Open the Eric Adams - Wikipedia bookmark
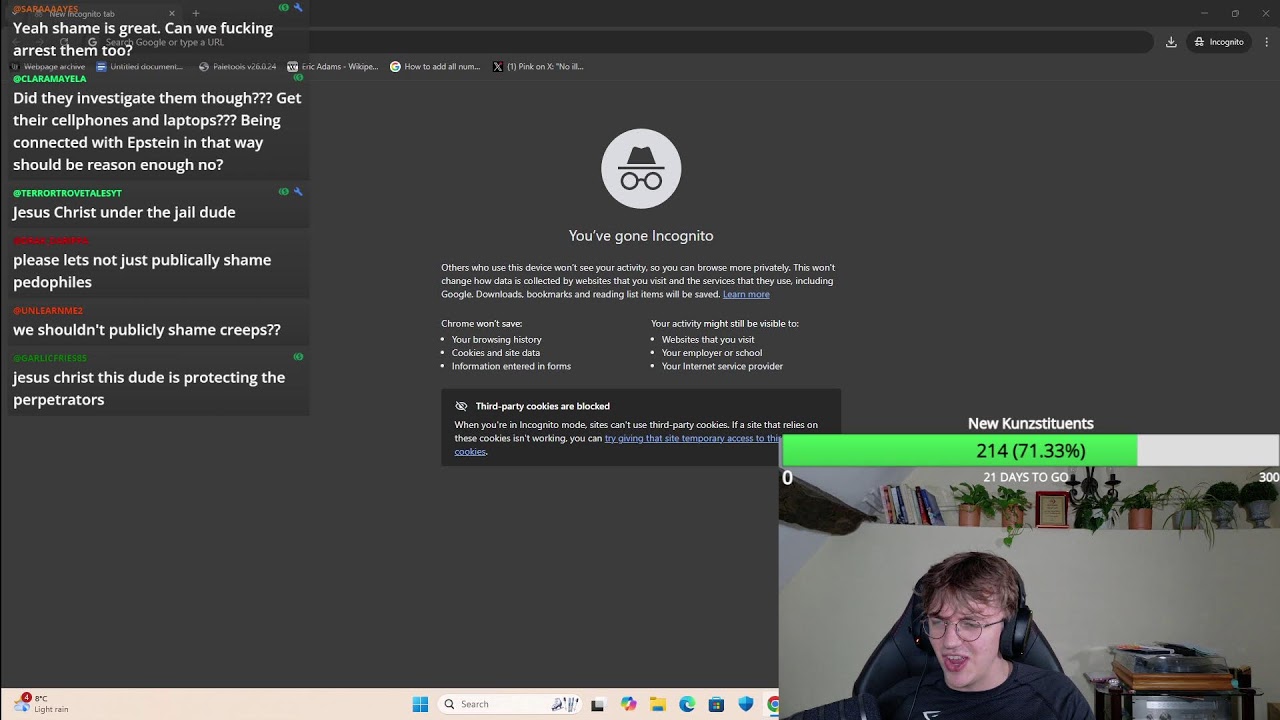The image size is (1280, 720). pyautogui.click(x=333, y=67)
